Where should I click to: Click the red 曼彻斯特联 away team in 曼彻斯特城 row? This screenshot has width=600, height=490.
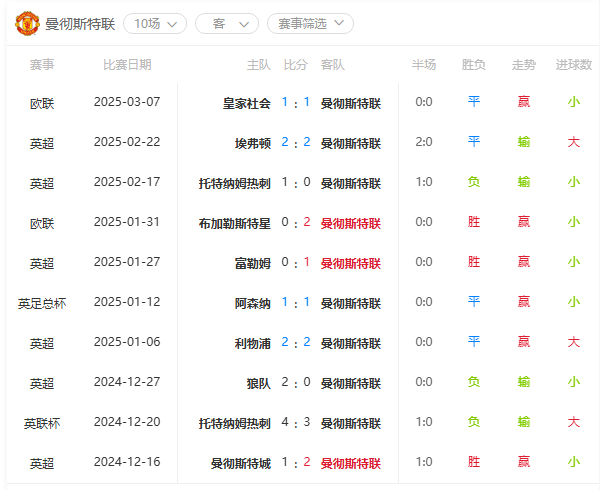tap(351, 463)
